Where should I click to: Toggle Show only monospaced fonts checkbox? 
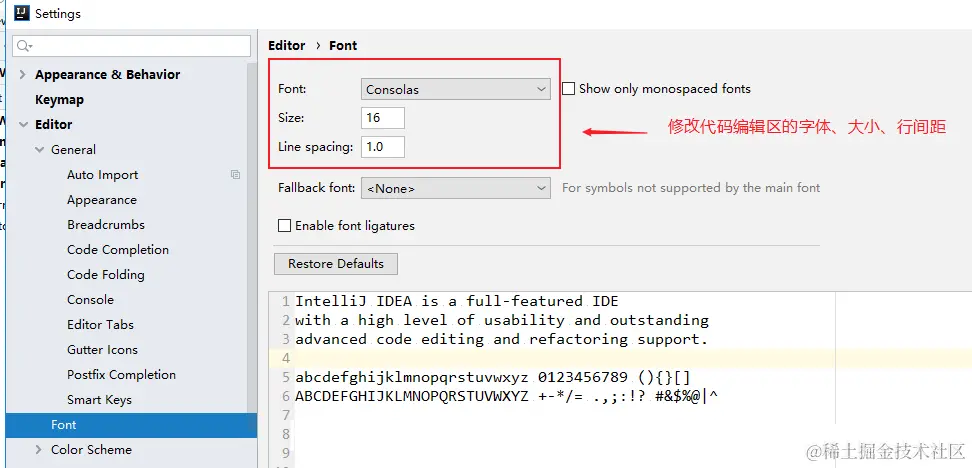pyautogui.click(x=568, y=89)
